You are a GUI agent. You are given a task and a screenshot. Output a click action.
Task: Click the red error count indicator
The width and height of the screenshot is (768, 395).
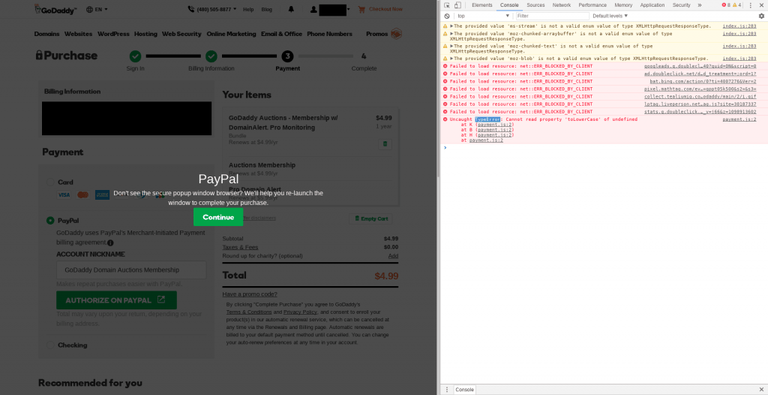coord(726,5)
